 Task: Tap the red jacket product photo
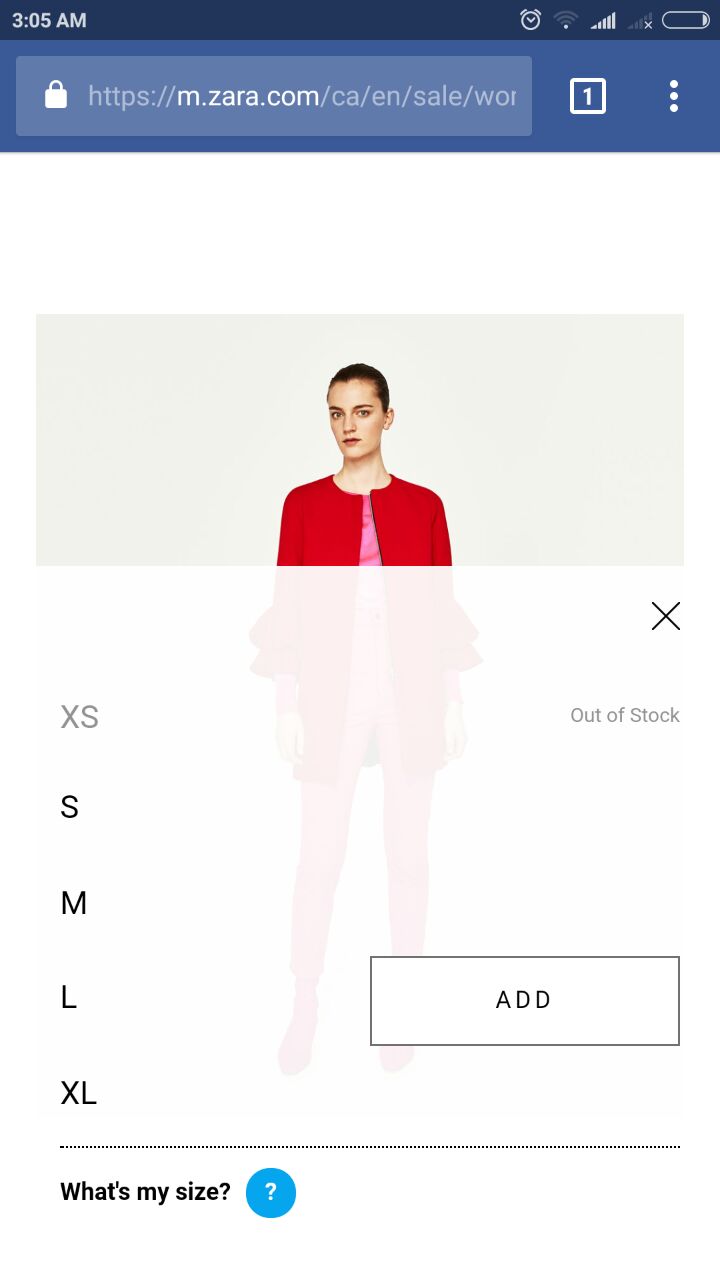tap(360, 440)
